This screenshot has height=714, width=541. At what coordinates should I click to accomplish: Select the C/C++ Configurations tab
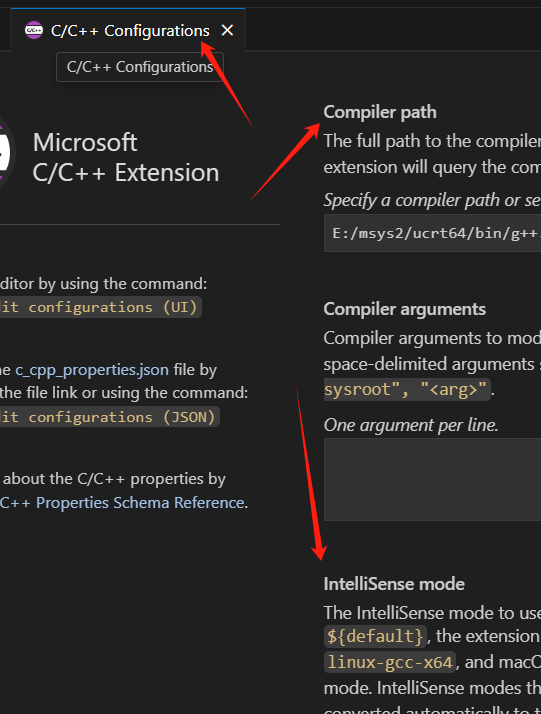[x=128, y=30]
